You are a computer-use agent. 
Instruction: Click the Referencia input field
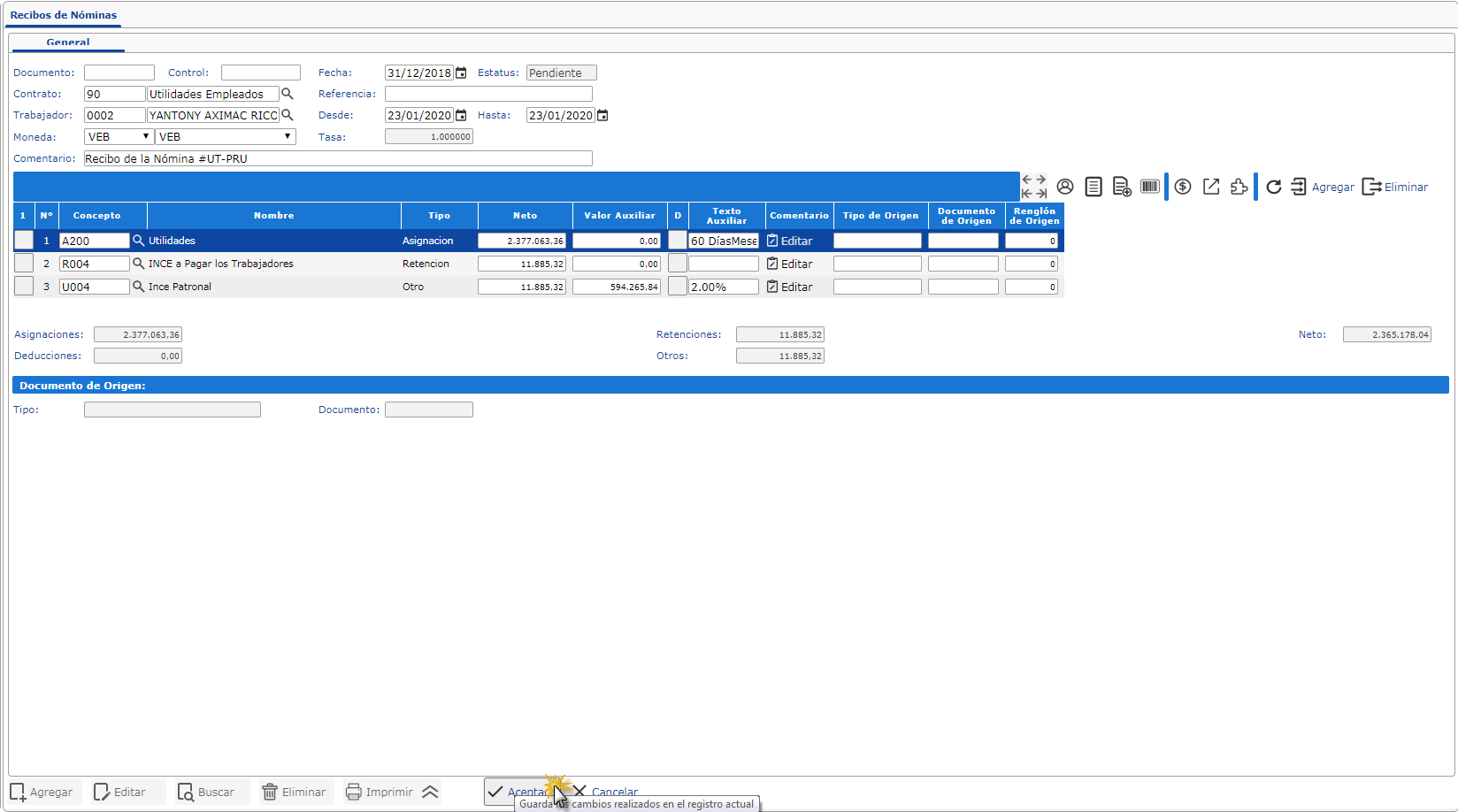[488, 94]
